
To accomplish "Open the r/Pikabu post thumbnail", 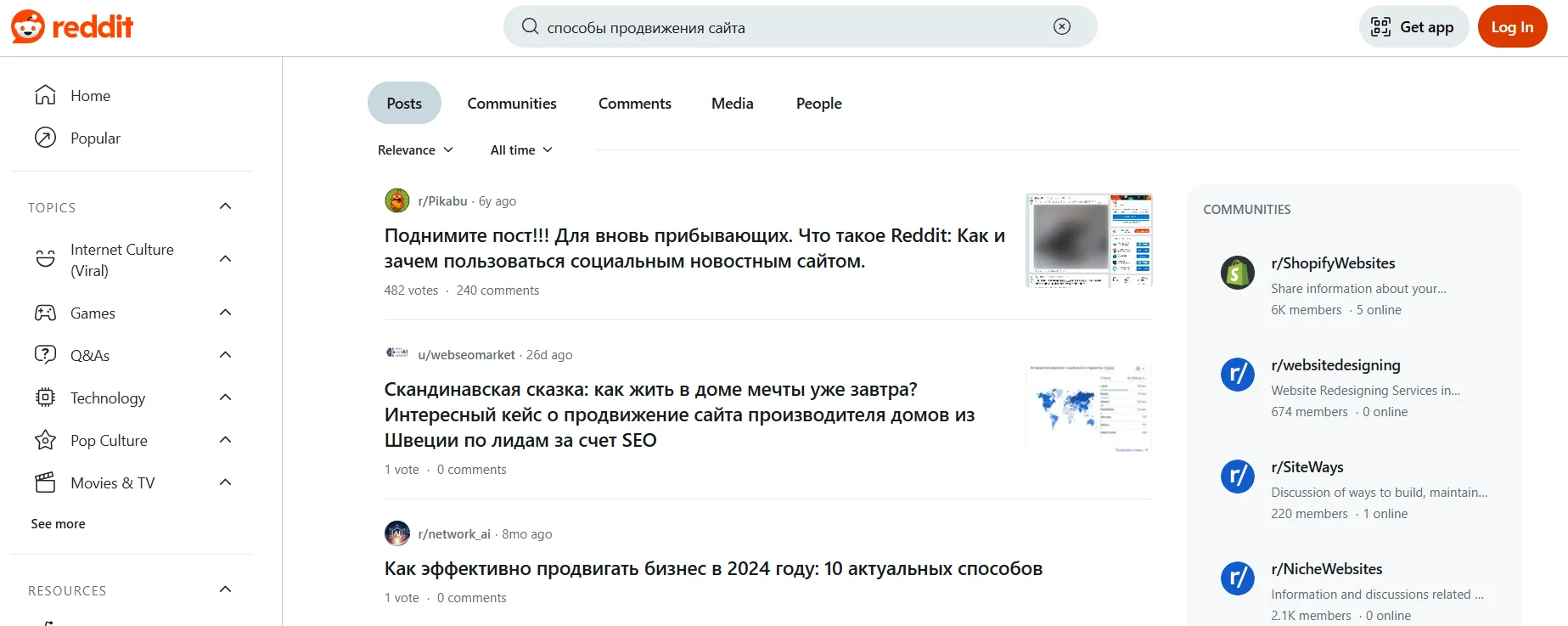I will tap(1089, 240).
